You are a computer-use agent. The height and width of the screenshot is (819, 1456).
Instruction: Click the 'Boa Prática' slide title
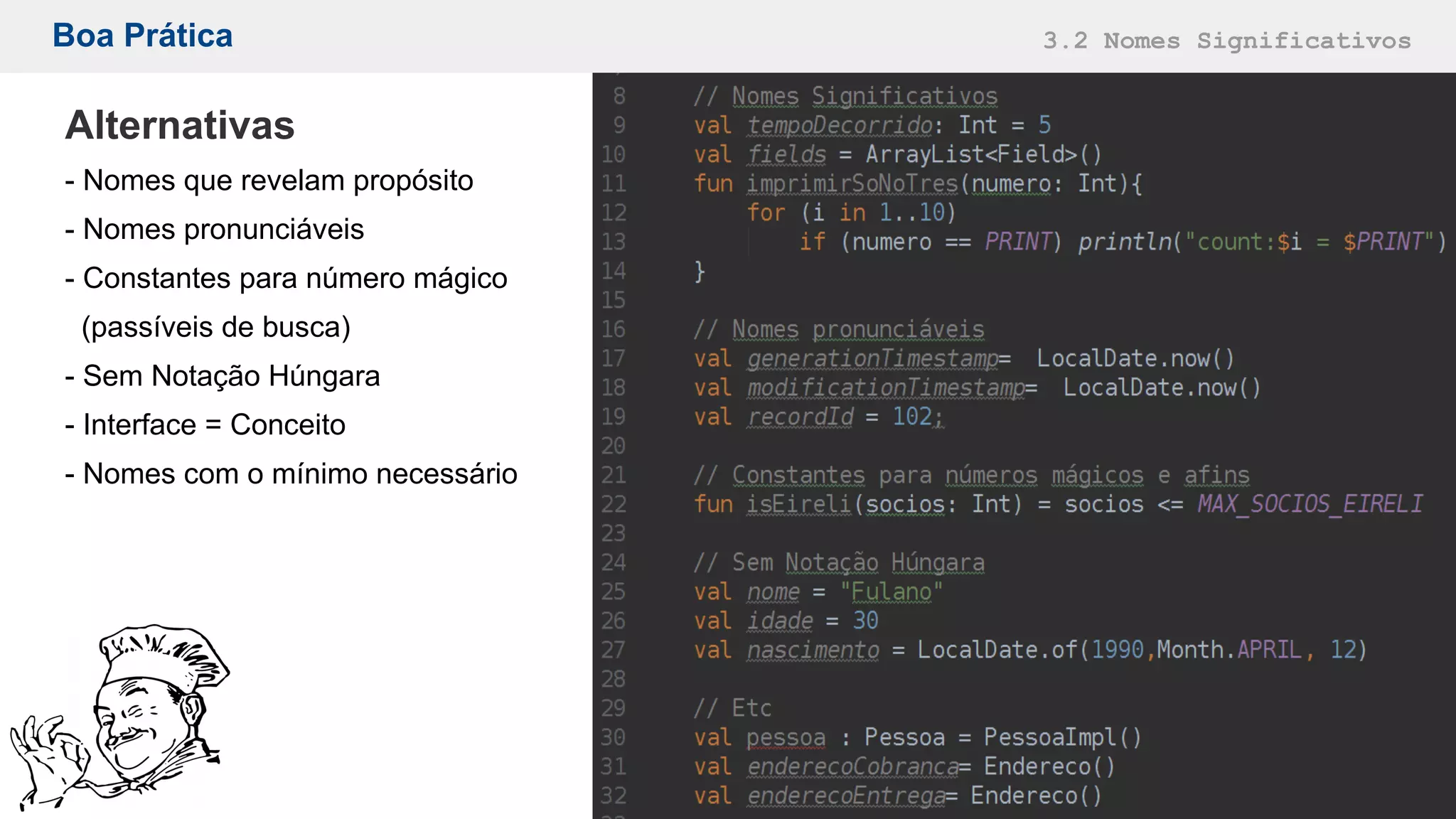[x=142, y=36]
